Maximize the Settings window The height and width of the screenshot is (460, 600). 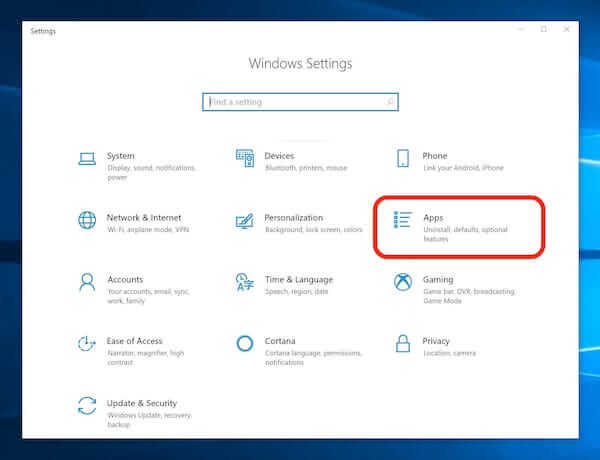coord(544,29)
